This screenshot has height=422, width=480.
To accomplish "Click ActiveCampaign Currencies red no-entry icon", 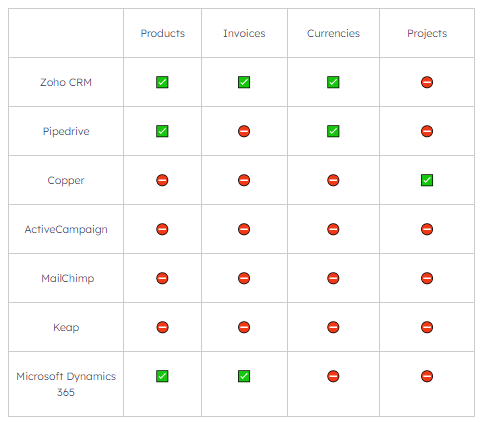I will (333, 229).
